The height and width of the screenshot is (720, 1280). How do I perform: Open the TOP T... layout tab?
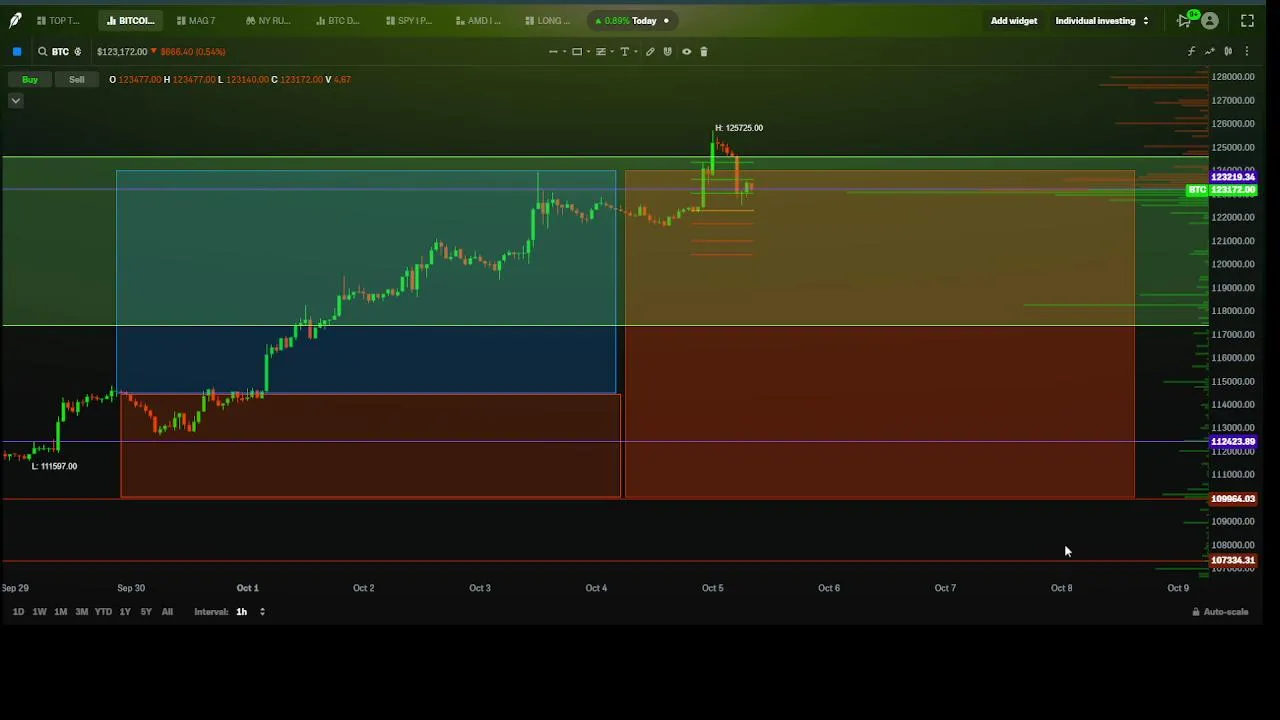tap(58, 20)
